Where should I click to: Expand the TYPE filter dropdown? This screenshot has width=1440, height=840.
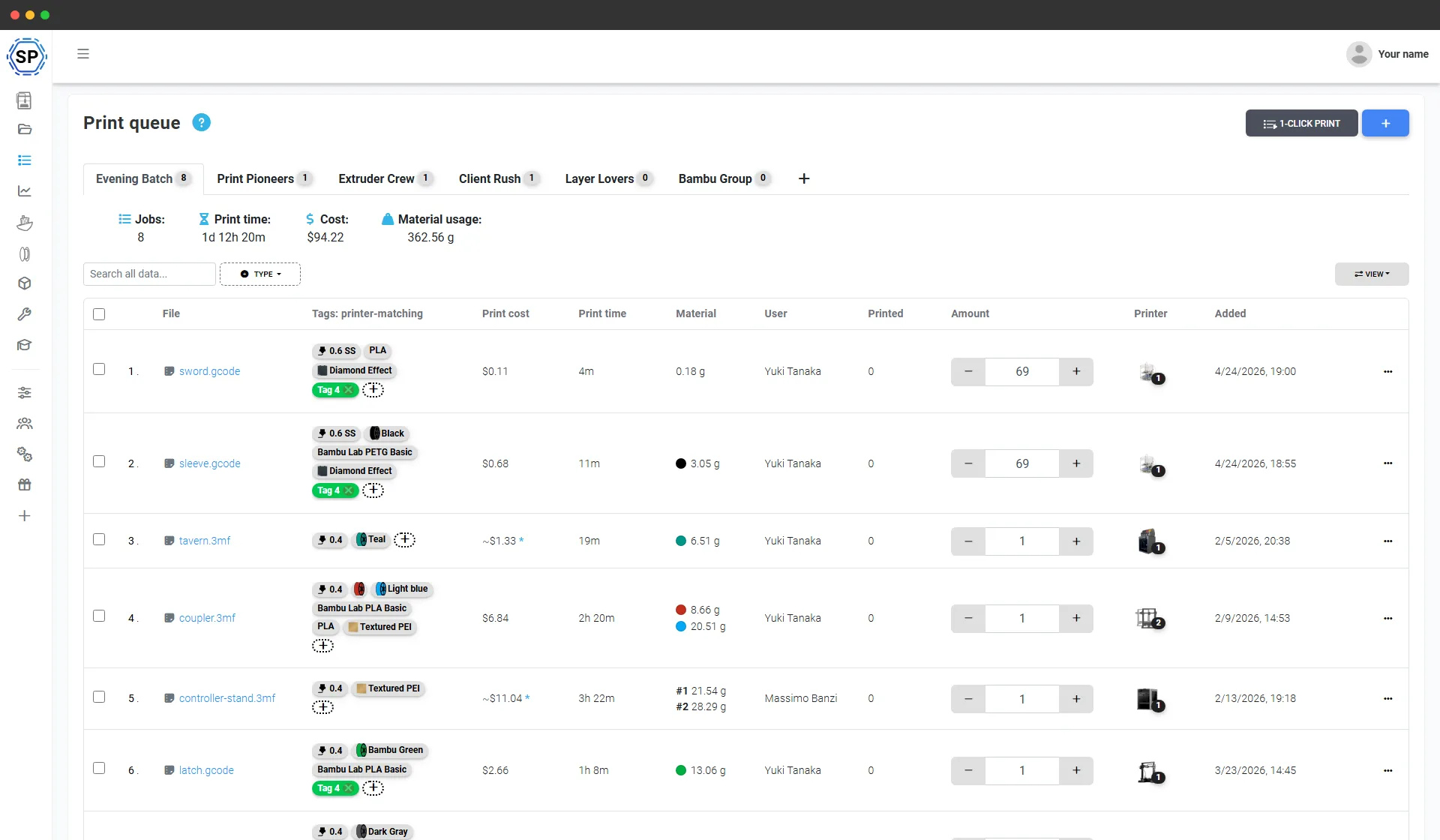click(260, 274)
